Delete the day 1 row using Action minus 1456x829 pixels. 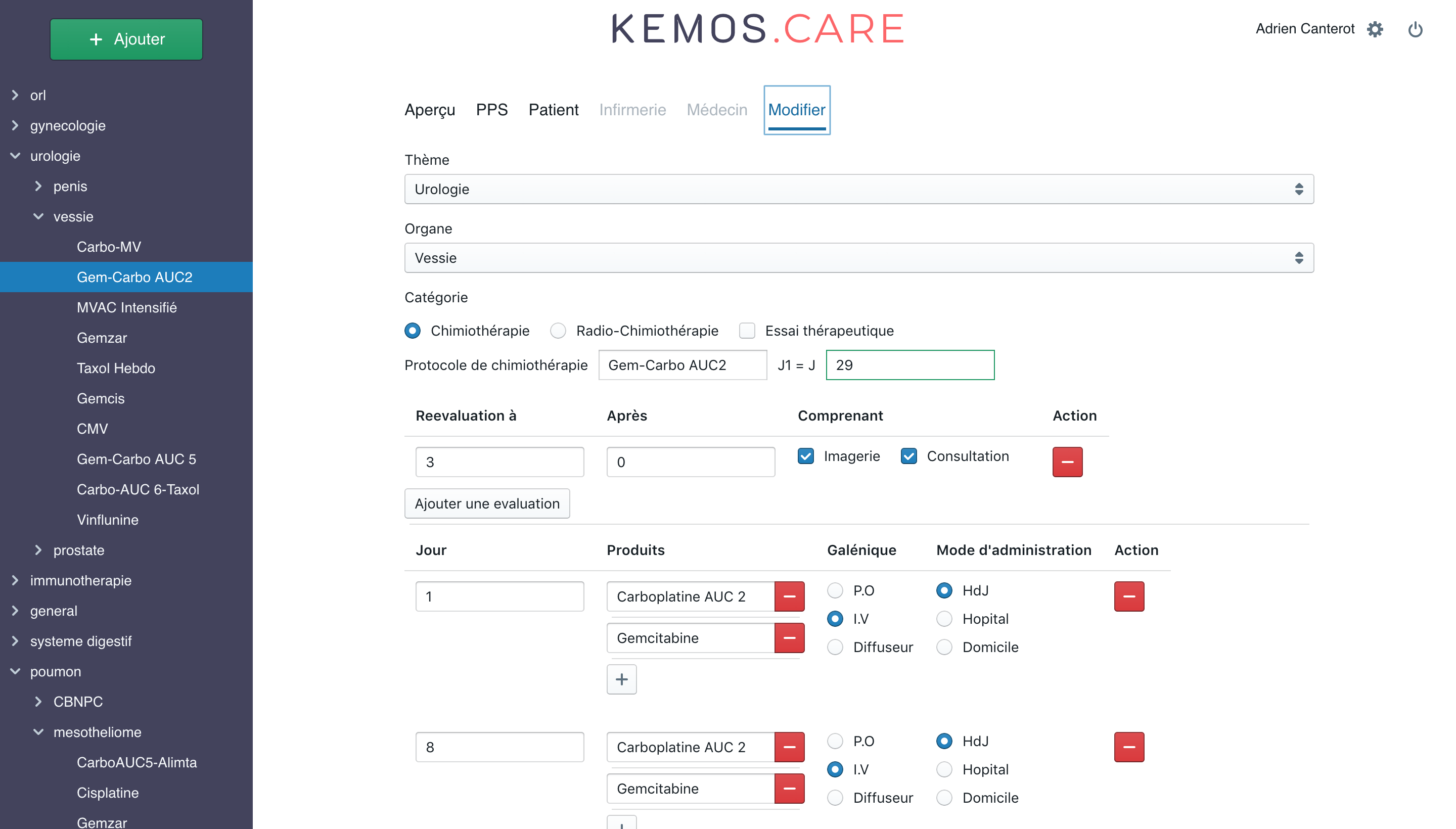pyautogui.click(x=1128, y=596)
